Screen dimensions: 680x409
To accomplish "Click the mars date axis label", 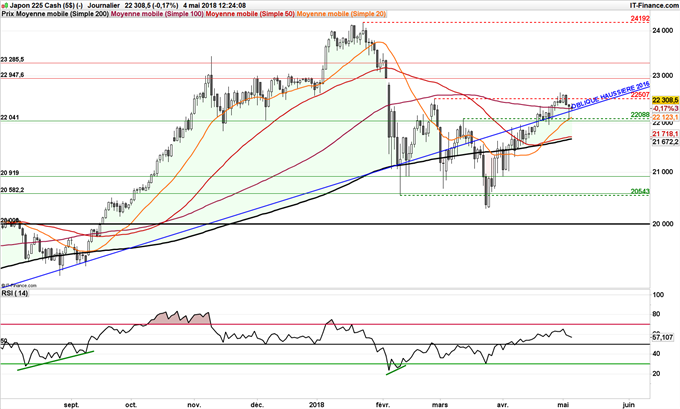I will [x=441, y=405].
